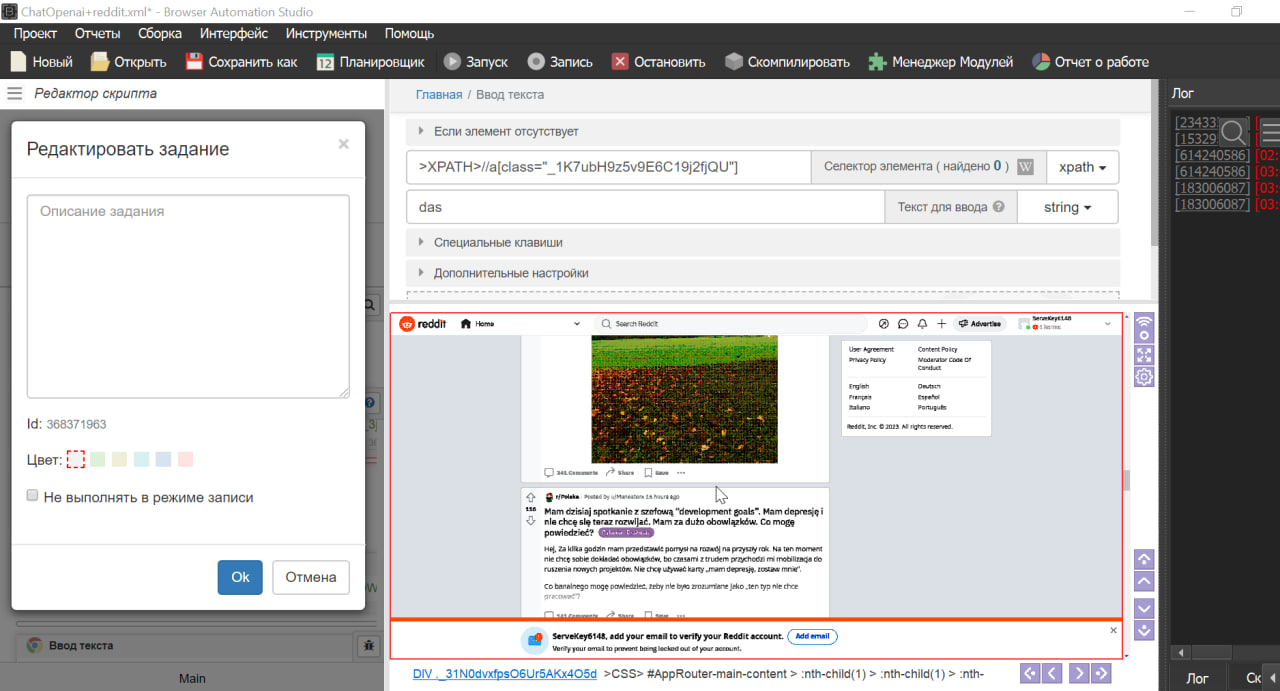Click the Главная breadcrumb link
This screenshot has height=691, width=1280.
(x=439, y=95)
